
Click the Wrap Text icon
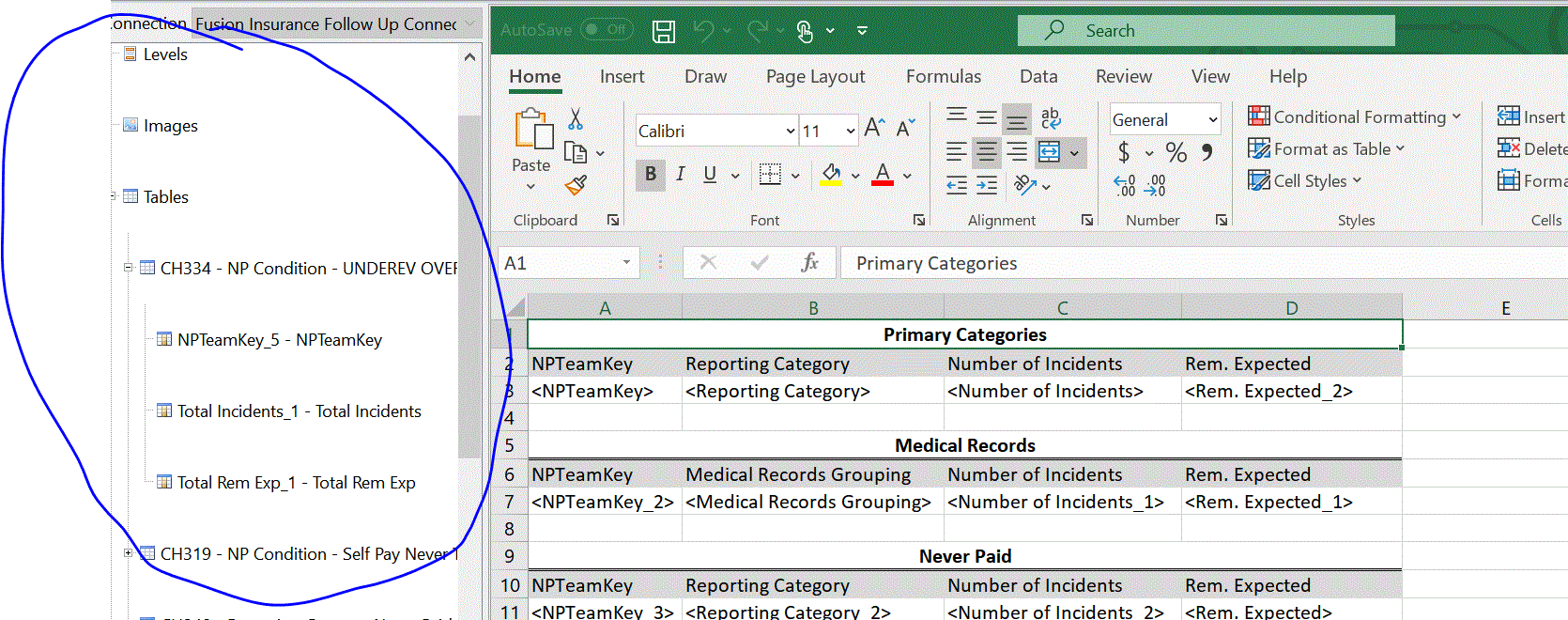(x=1051, y=117)
